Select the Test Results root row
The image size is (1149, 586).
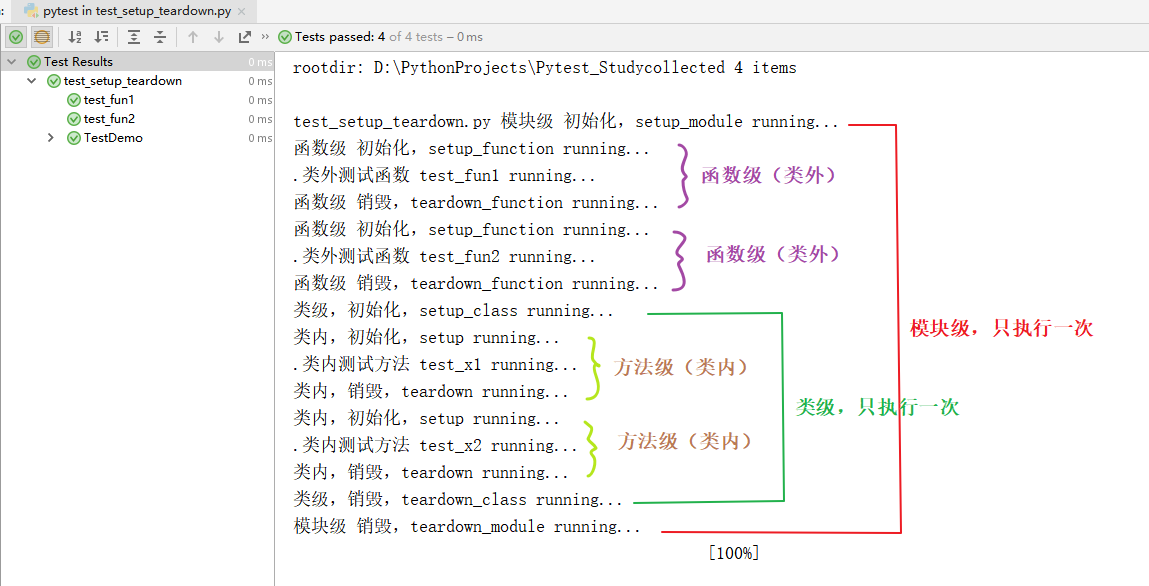[137, 62]
